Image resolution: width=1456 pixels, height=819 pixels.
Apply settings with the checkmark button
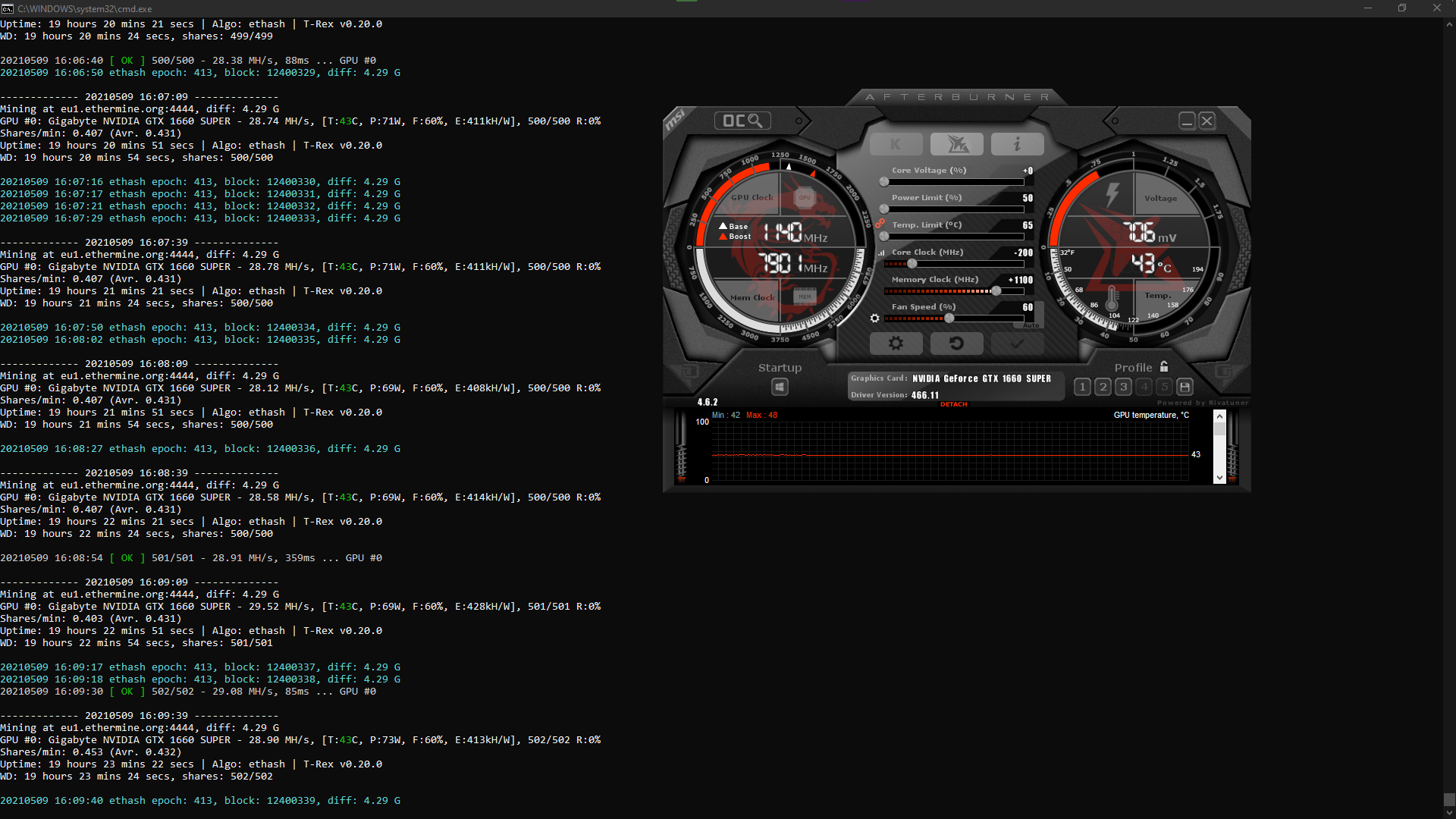coord(1017,344)
